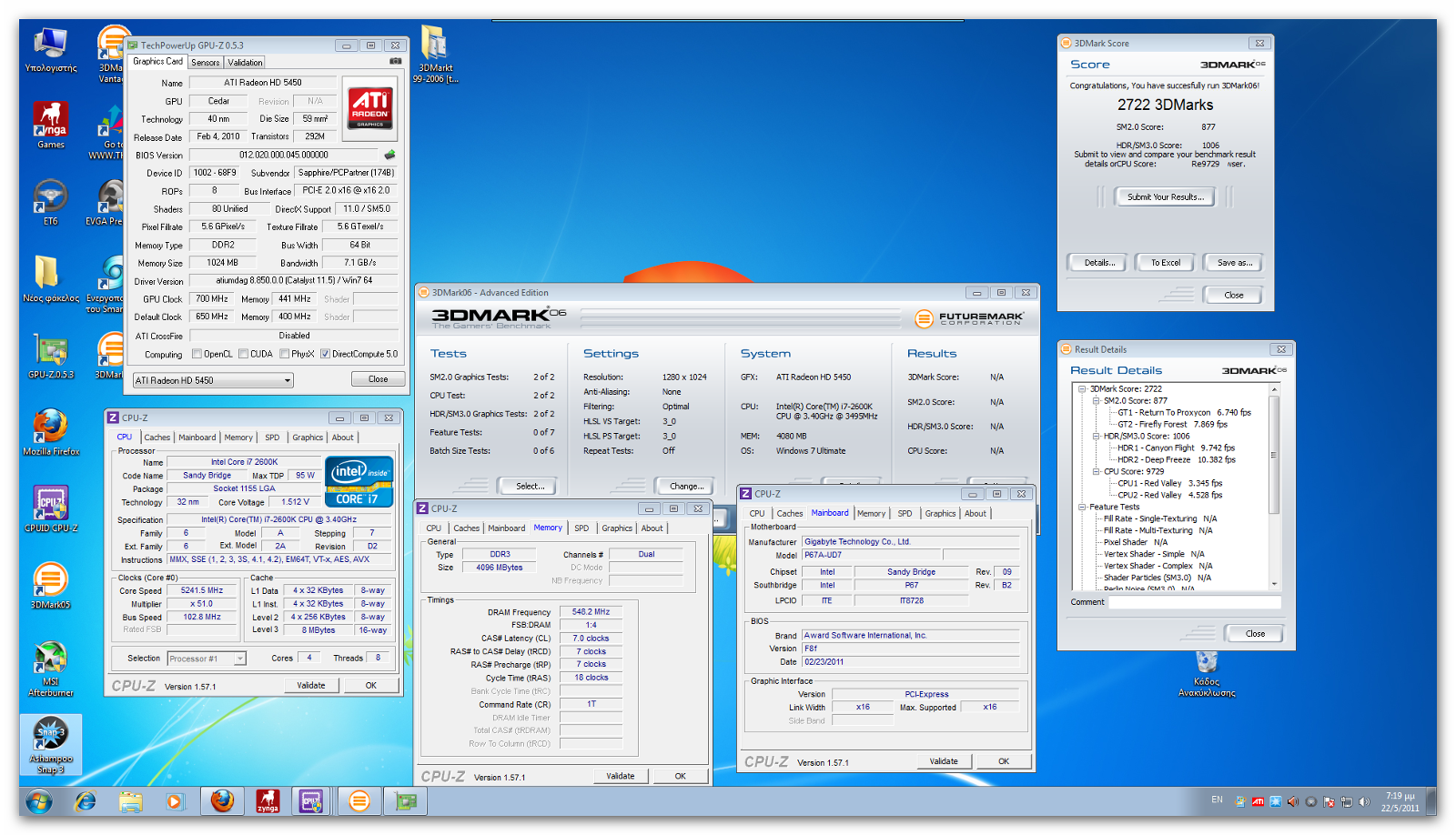Image resolution: width=1456 pixels, height=835 pixels.
Task: Click the To Excel button
Action: 1166,263
